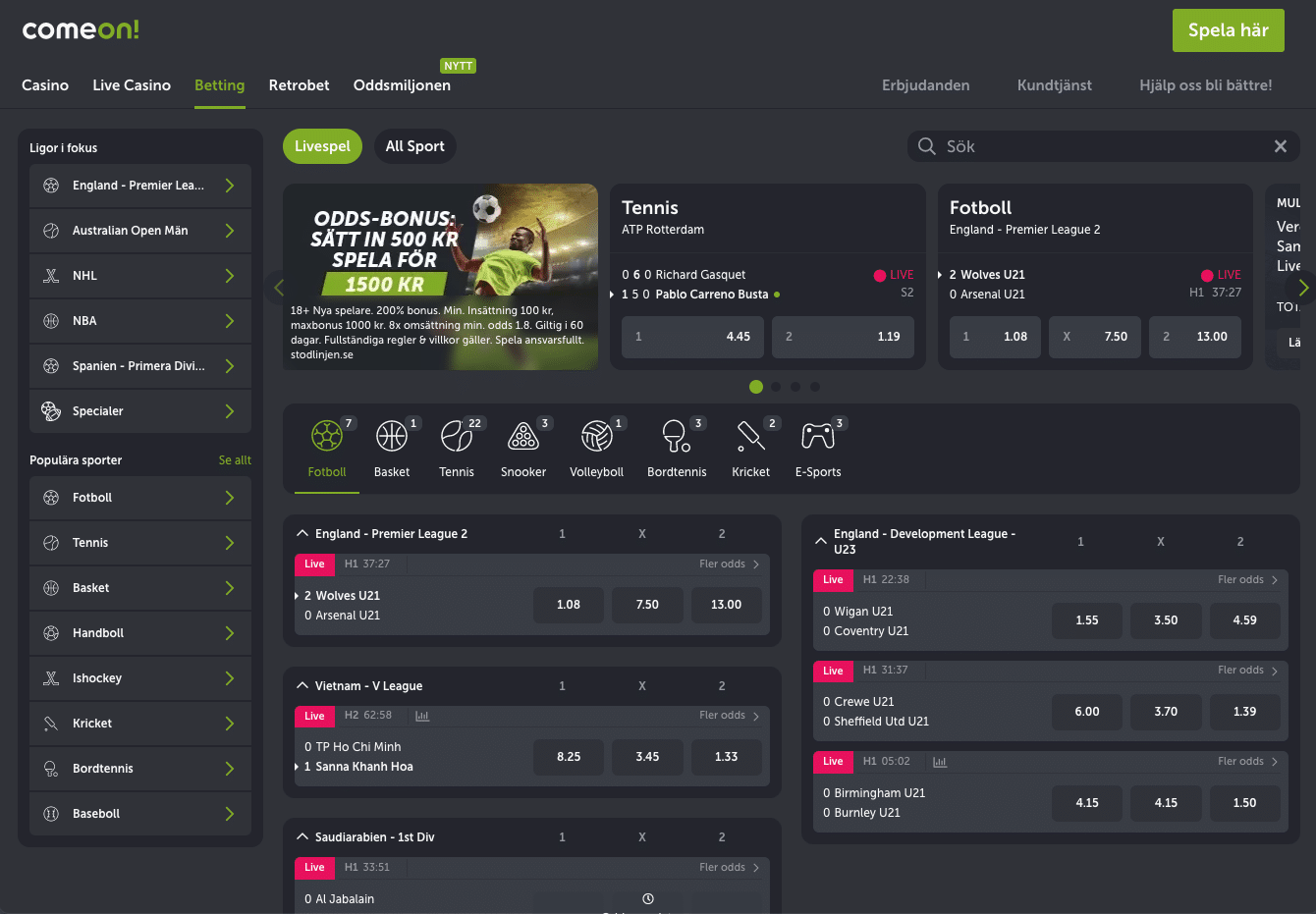Select odds 1.39 for Sheffield Utd U21
The image size is (1316, 914).
pyautogui.click(x=1244, y=712)
